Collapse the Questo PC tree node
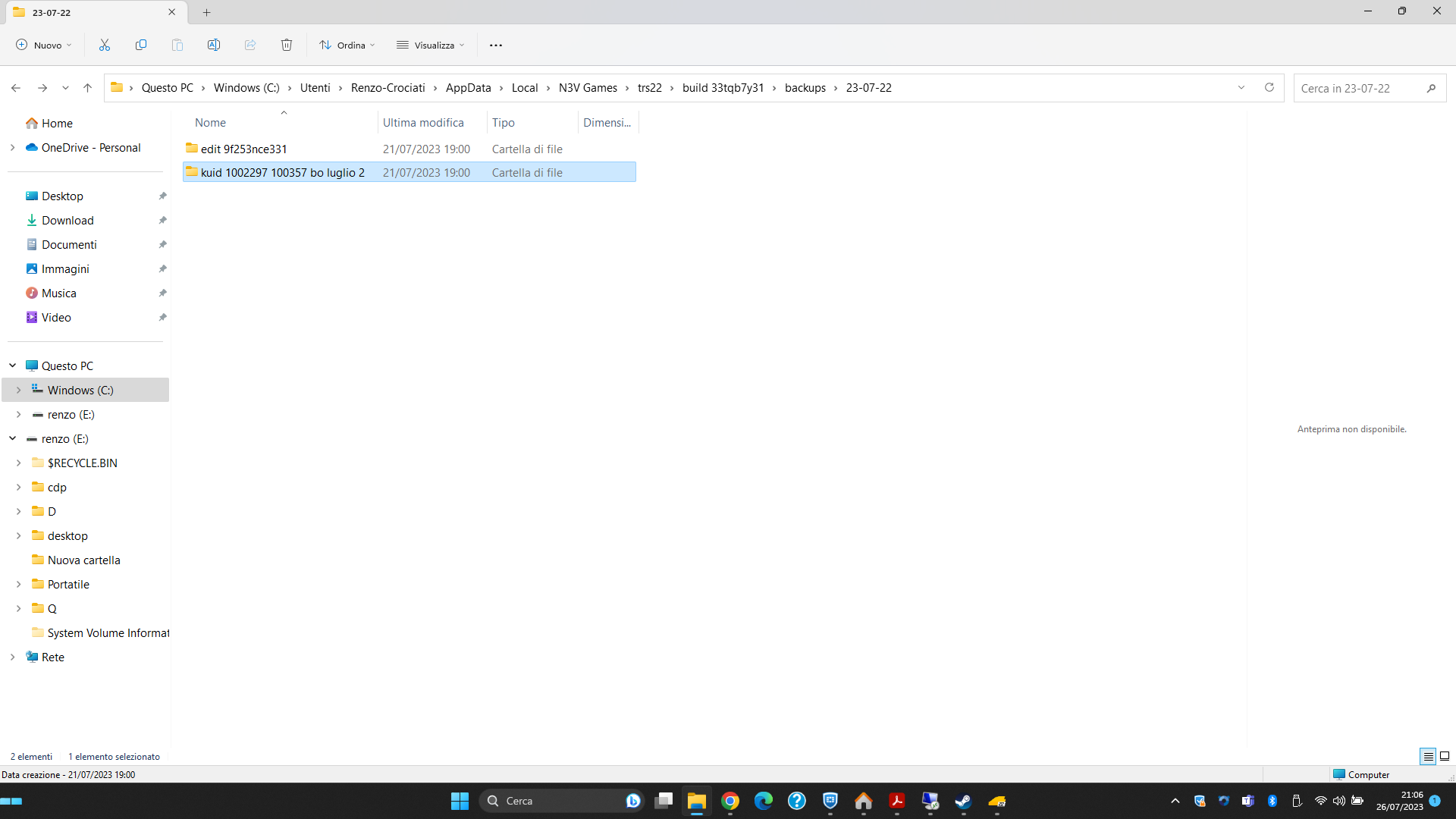The height and width of the screenshot is (819, 1456). tap(13, 366)
